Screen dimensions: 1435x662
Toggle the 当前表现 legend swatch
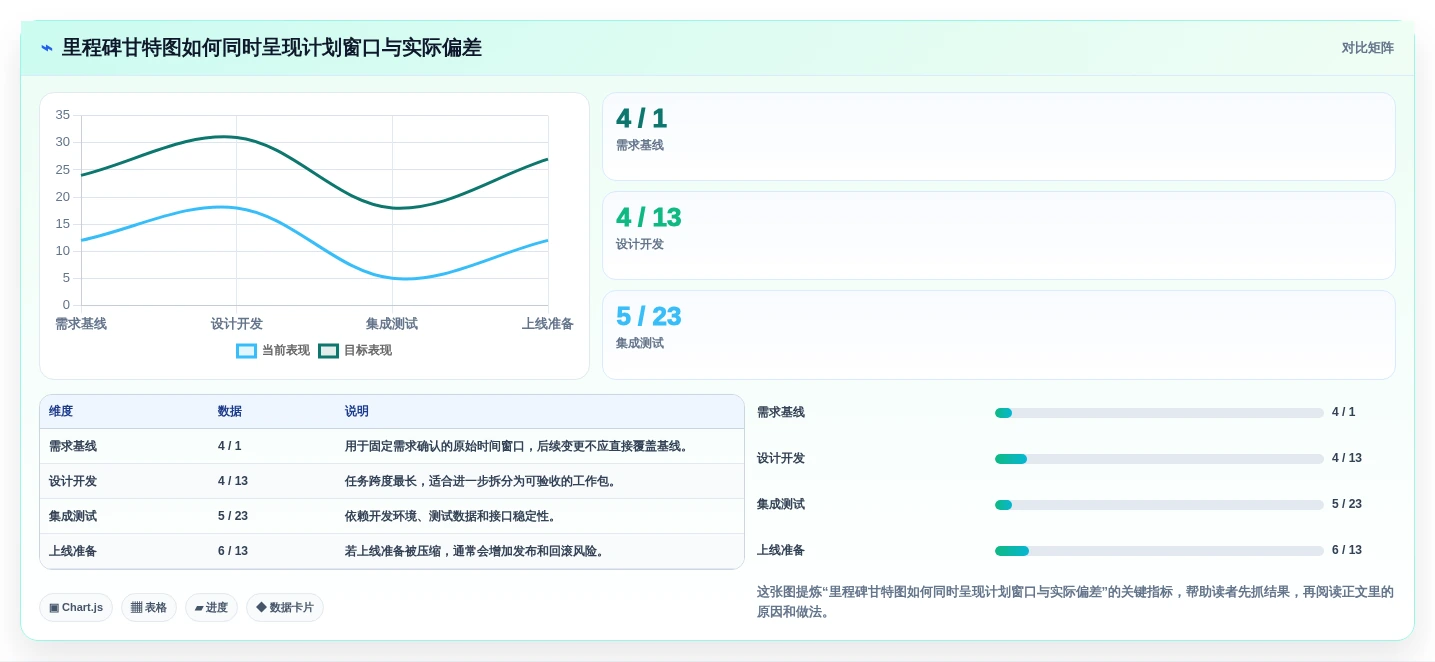point(247,351)
